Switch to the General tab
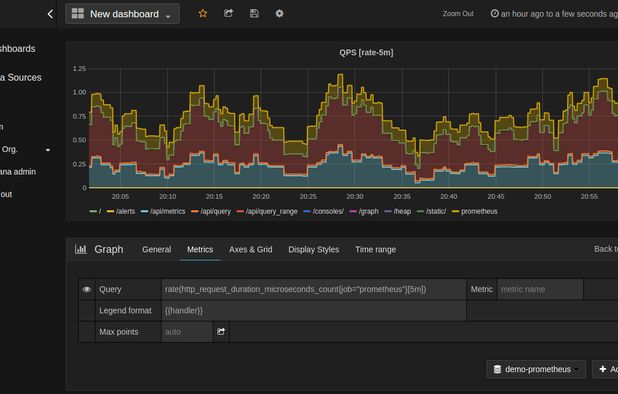This screenshot has height=394, width=618. click(x=156, y=249)
